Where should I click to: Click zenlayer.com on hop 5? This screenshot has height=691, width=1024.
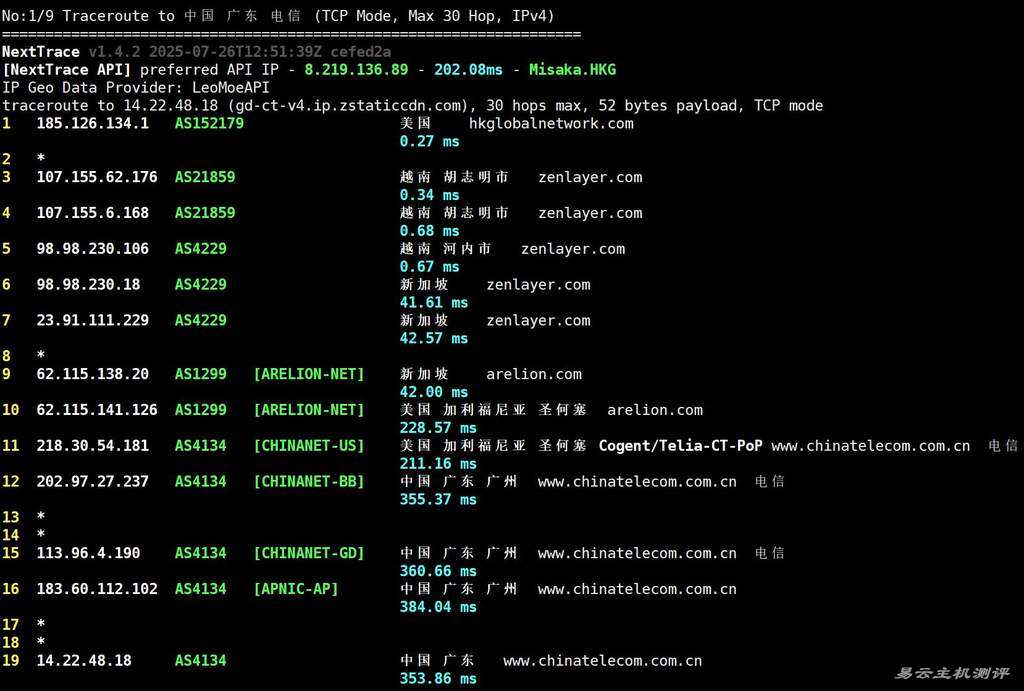[573, 249]
